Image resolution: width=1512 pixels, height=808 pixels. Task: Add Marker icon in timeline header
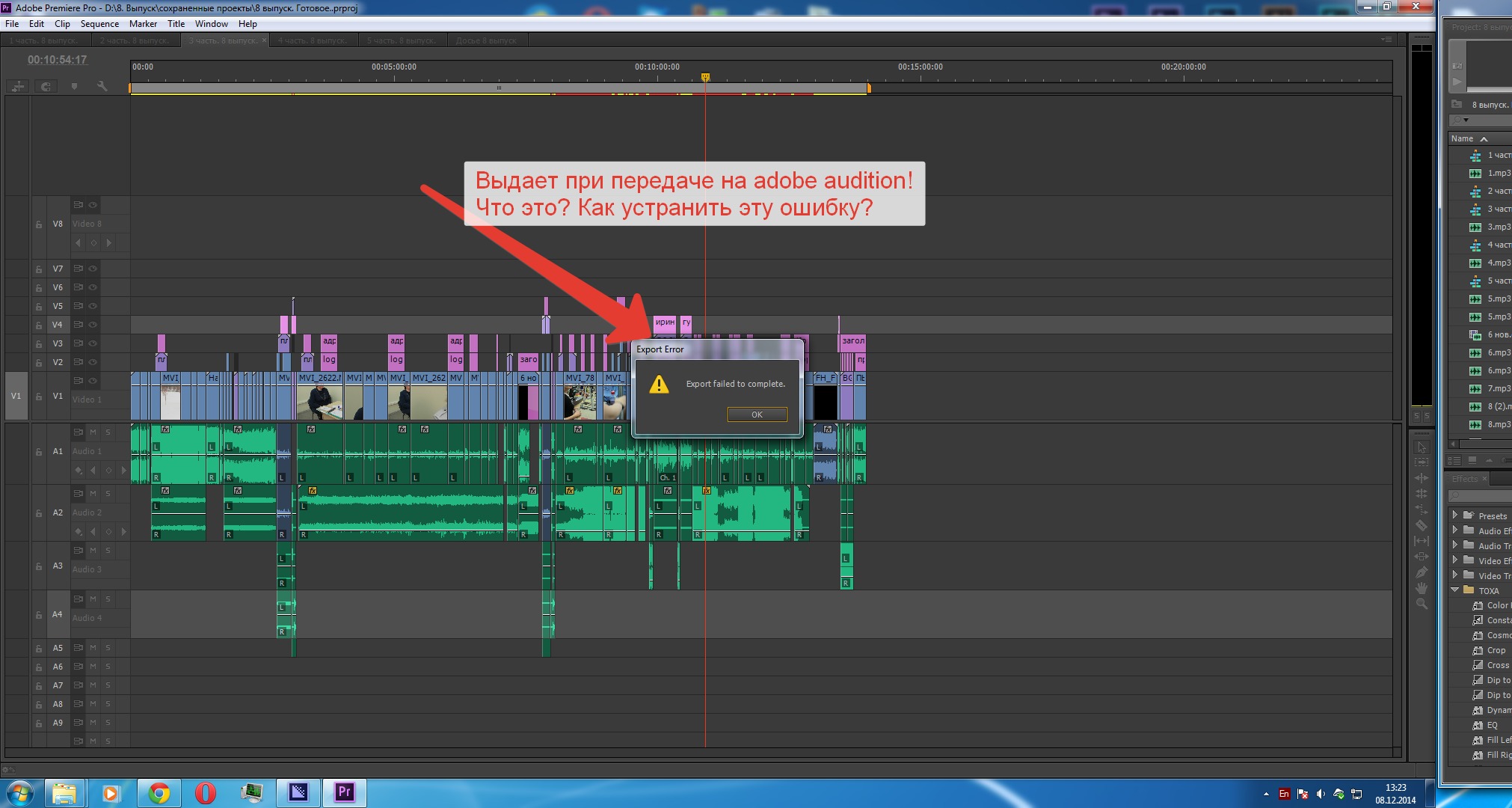(x=74, y=87)
